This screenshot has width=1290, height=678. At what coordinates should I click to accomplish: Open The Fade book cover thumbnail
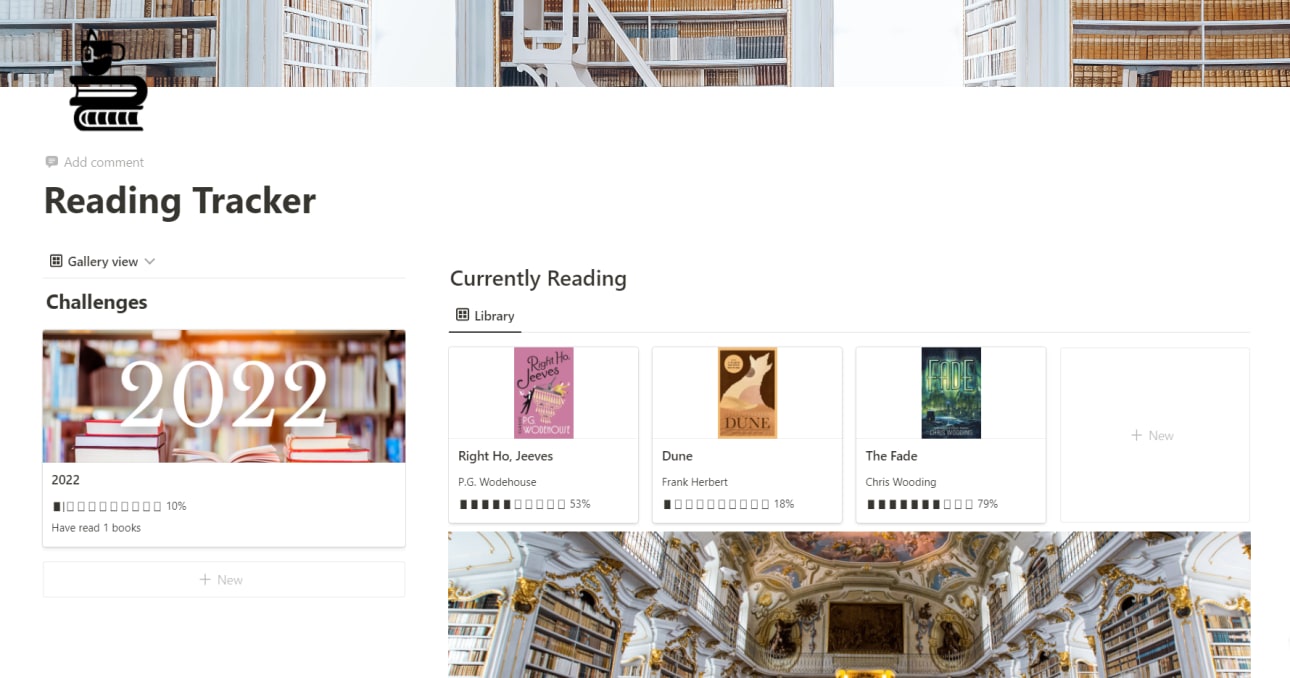[x=951, y=393]
